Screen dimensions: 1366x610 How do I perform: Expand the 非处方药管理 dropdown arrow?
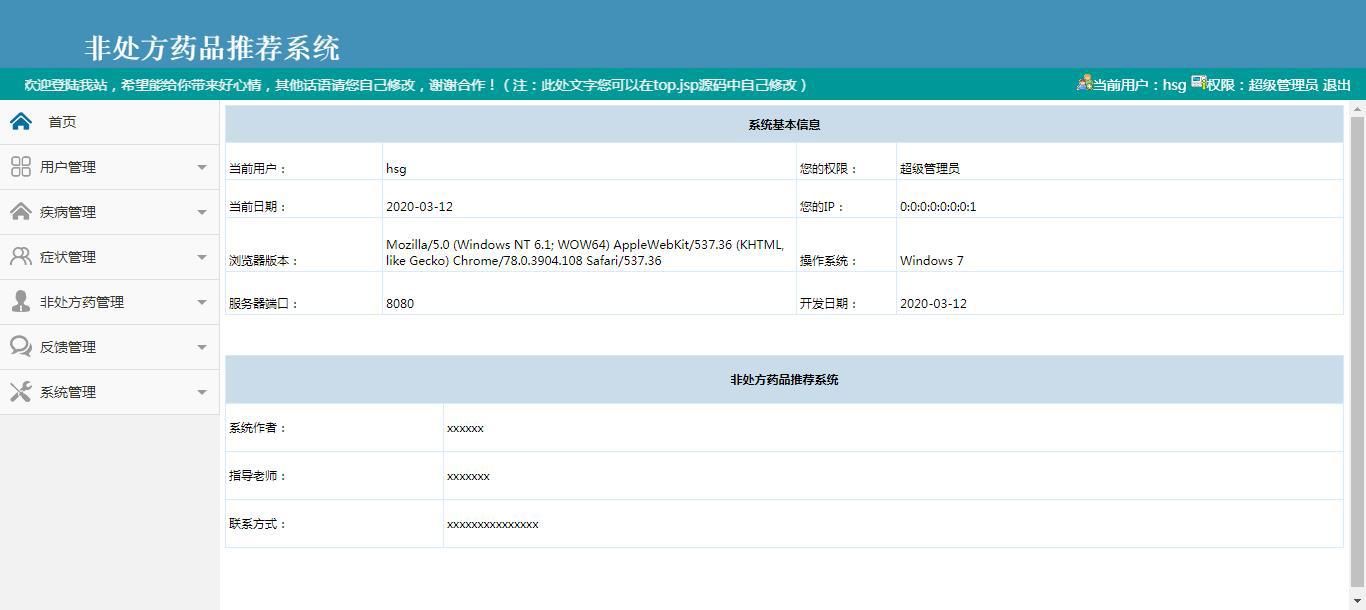point(202,302)
